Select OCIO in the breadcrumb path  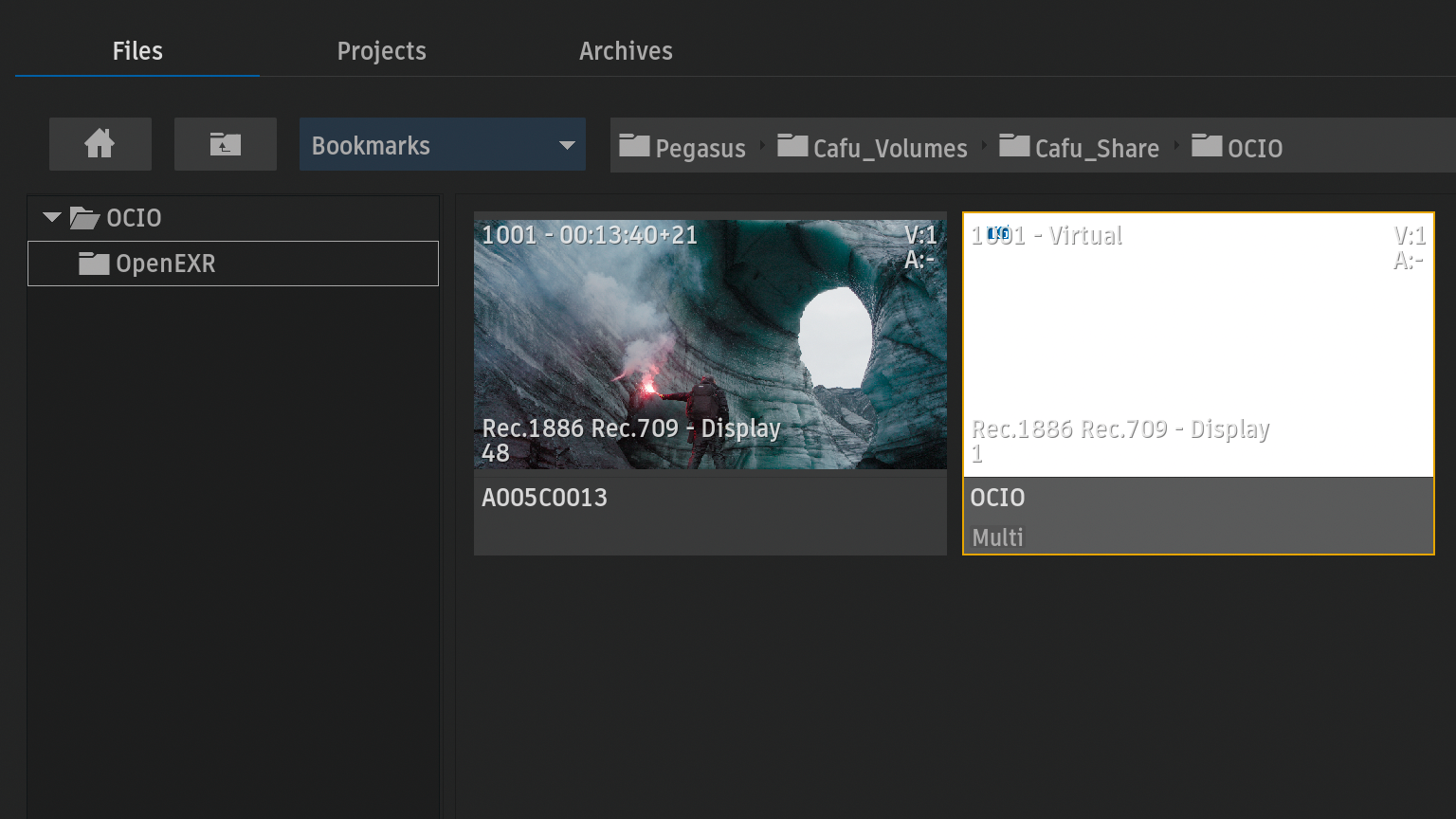click(x=1237, y=147)
